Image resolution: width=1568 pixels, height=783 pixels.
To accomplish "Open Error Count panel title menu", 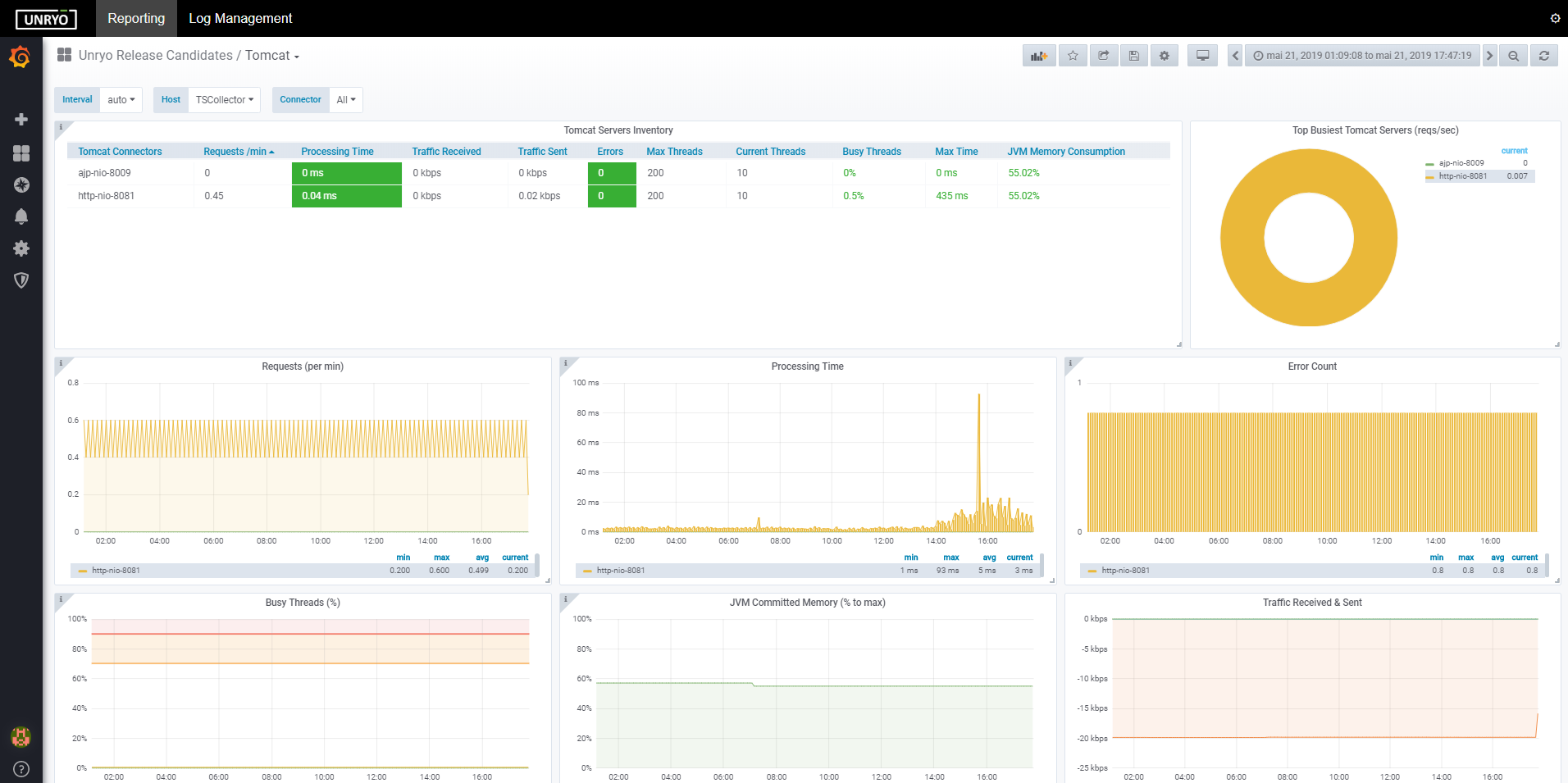I will 1312,366.
